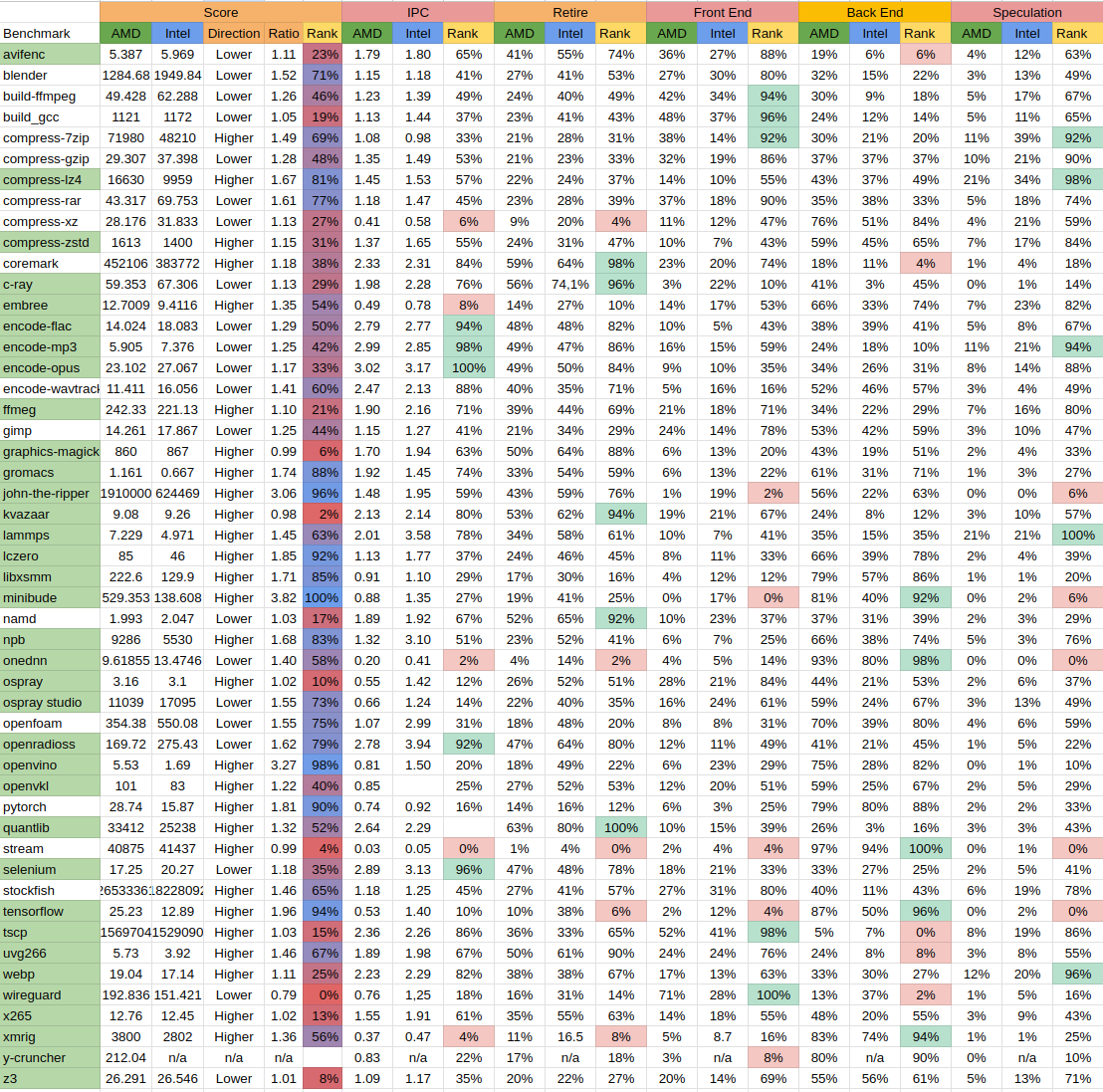1103x1092 pixels.
Task: Select quantlib's 100% Retire Rank cell
Action: [620, 827]
